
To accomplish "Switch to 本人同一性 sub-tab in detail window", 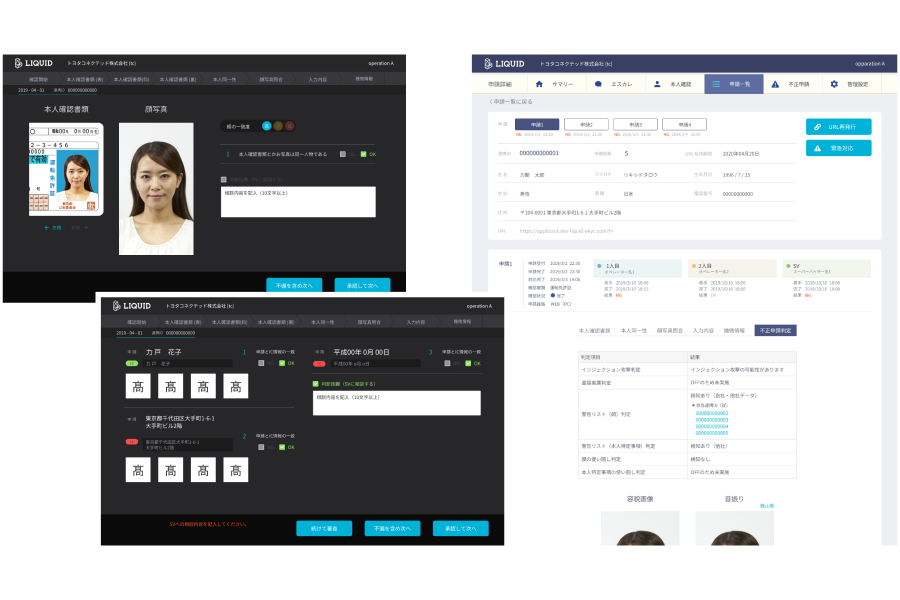I will pos(634,331).
